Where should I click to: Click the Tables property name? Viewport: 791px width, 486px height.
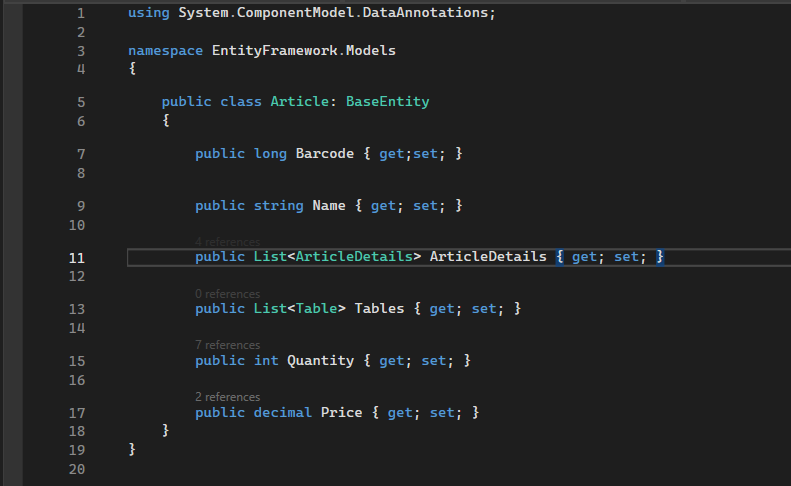click(379, 308)
